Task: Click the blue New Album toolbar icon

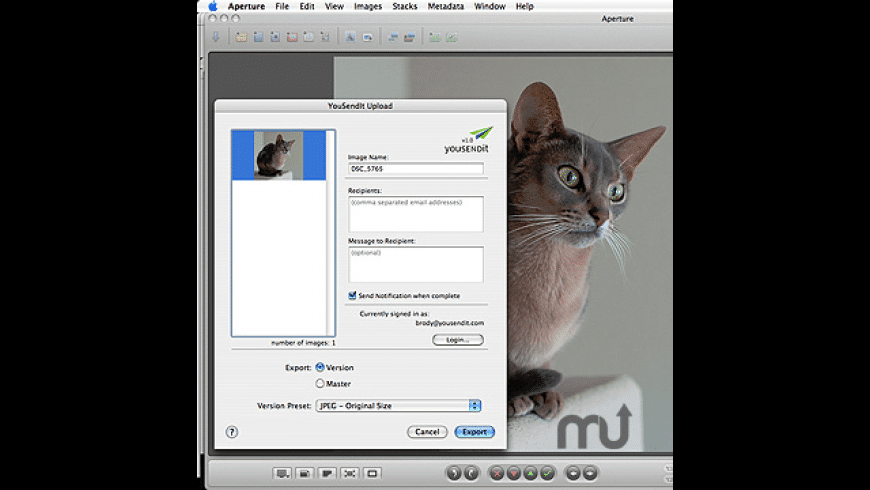Action: pos(258,37)
